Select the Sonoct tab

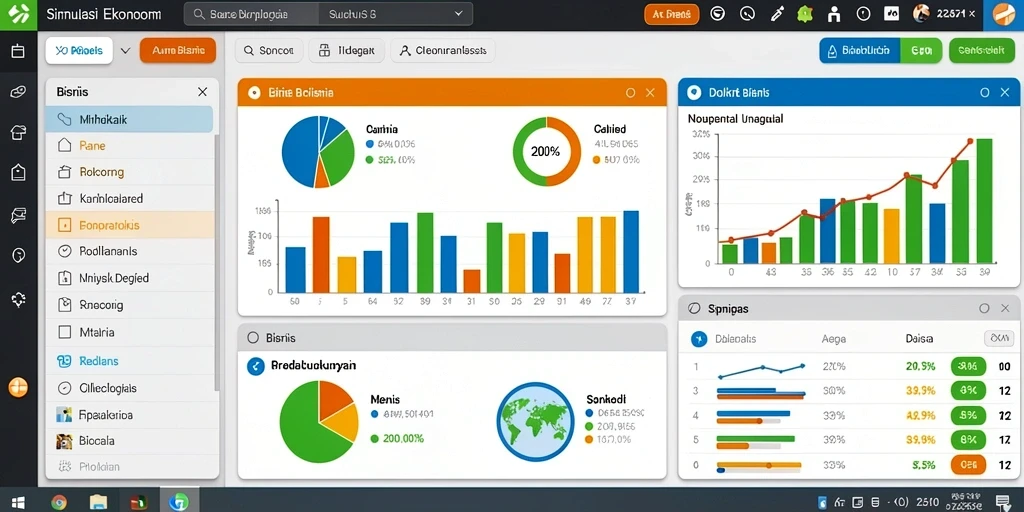(269, 50)
